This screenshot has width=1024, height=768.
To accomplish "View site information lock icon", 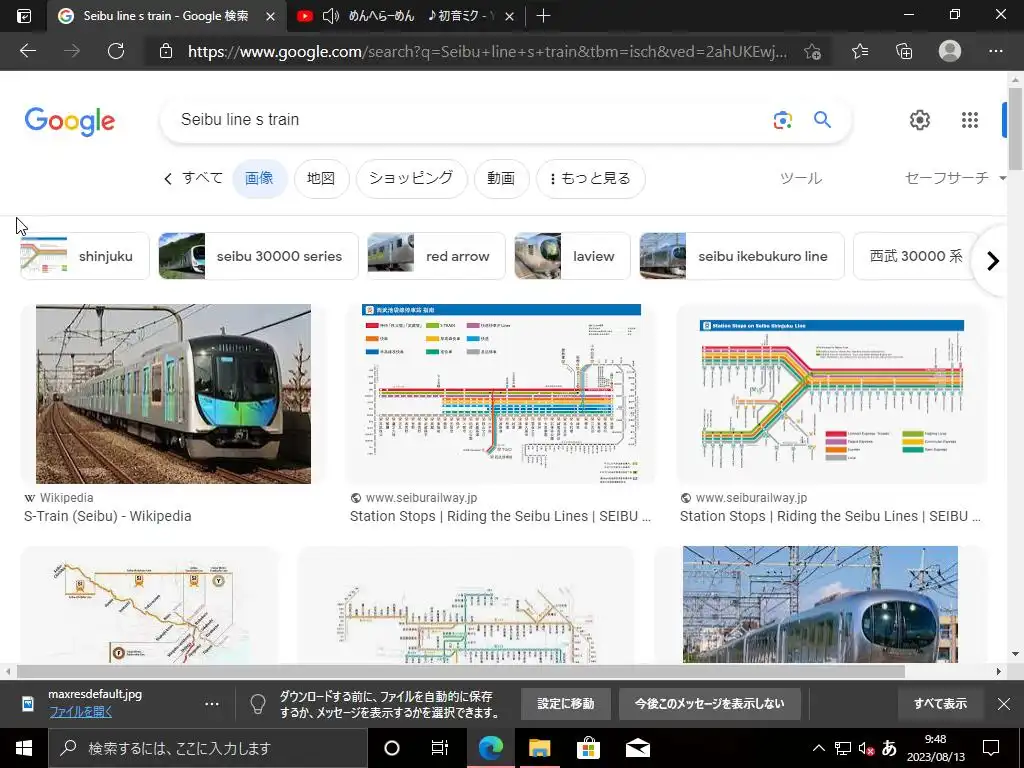I will pyautogui.click(x=166, y=51).
